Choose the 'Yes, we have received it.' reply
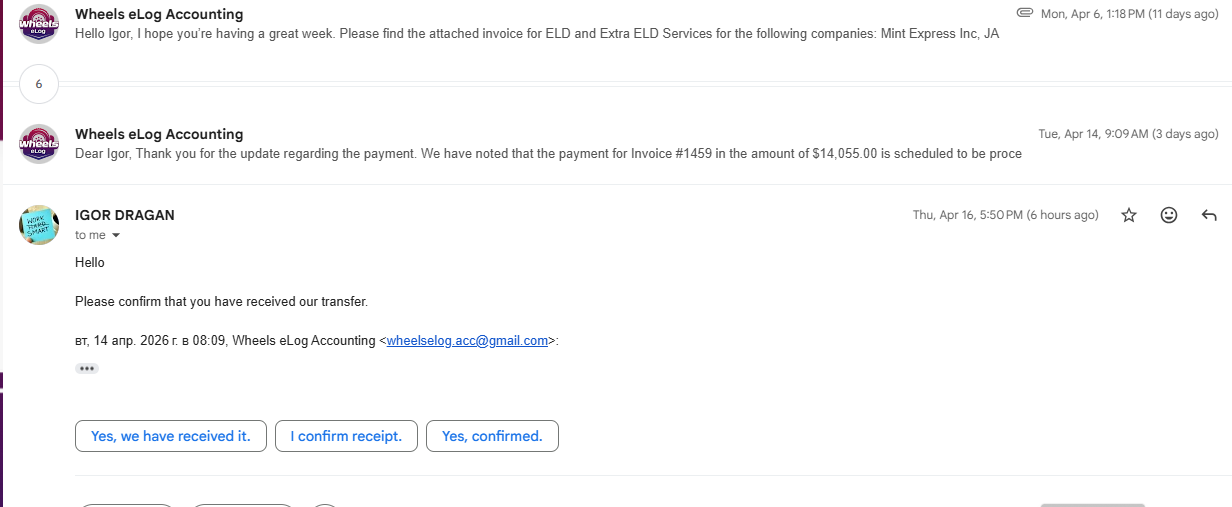 (x=170, y=436)
